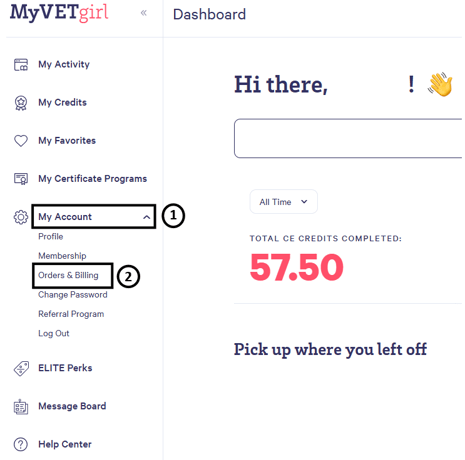Select Change Password option
Screen dimensions: 465x460
[73, 295]
